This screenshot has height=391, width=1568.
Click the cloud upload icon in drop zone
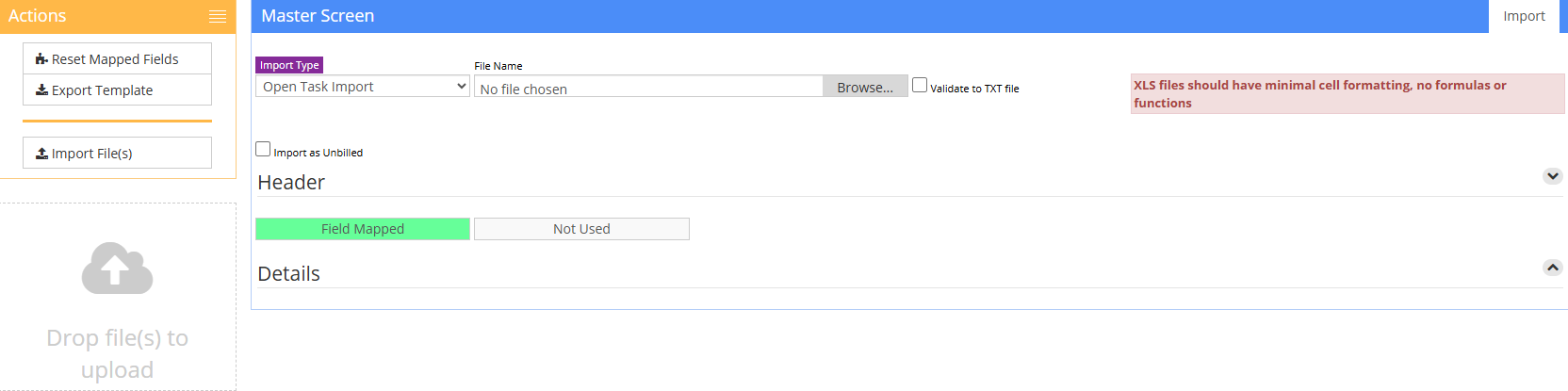[x=117, y=269]
